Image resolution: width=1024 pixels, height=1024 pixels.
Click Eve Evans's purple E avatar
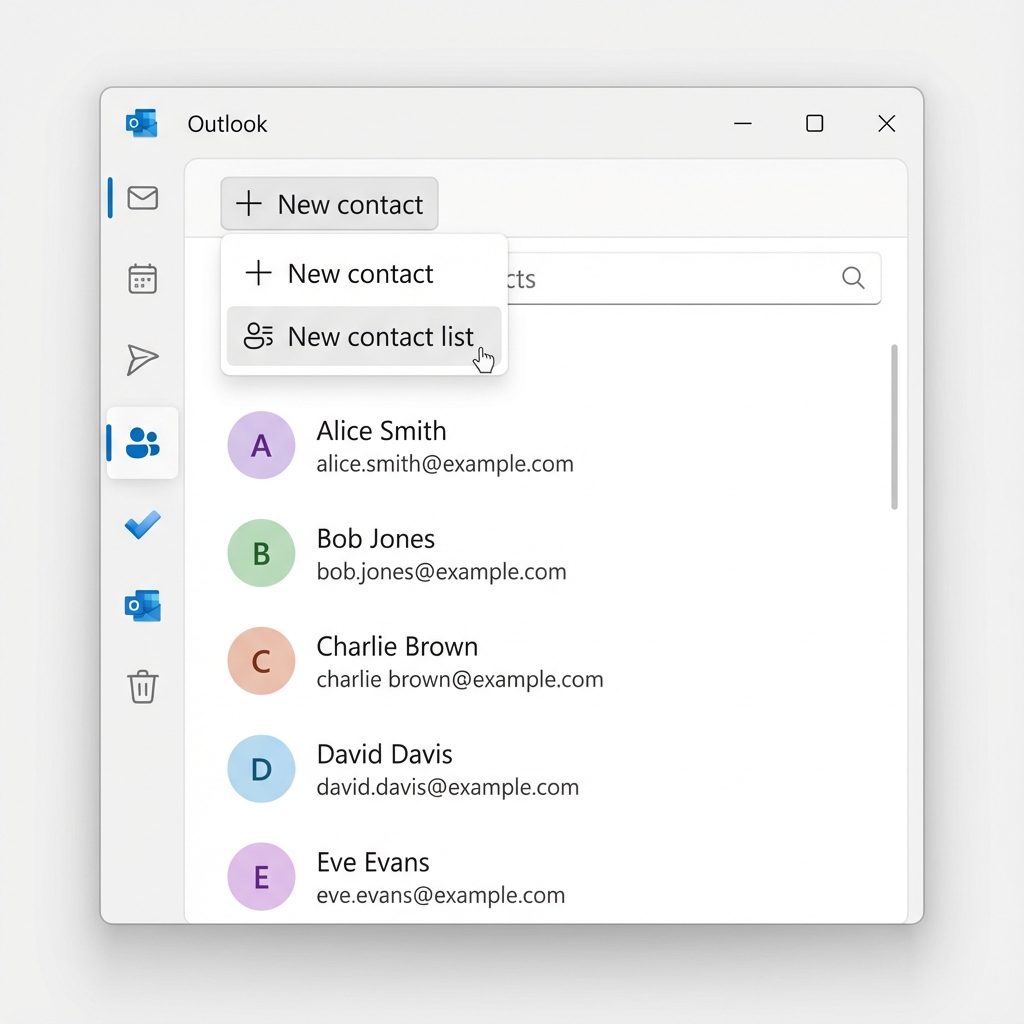(261, 876)
